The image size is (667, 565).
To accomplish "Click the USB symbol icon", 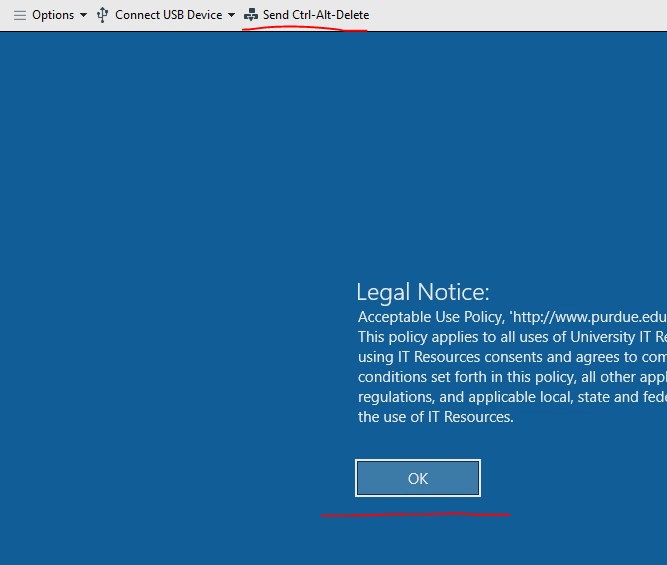I will (x=102, y=15).
